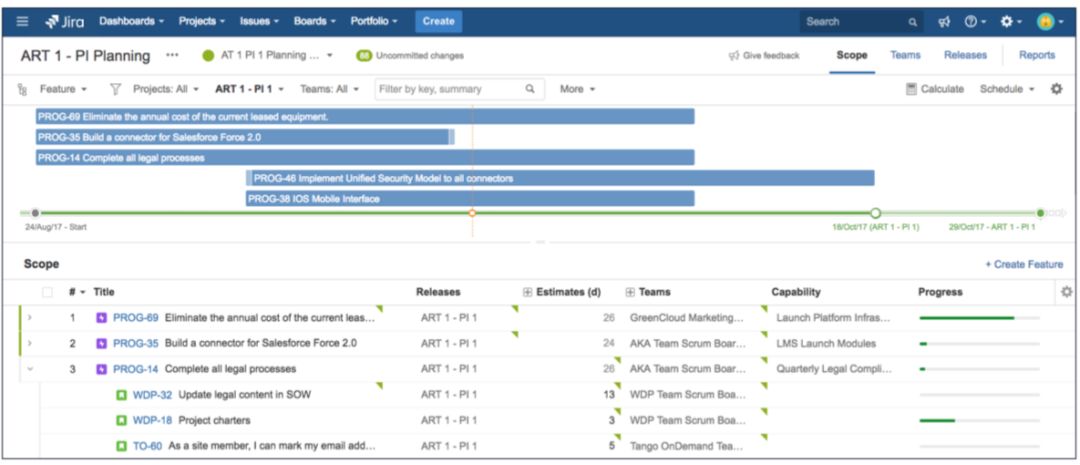Switch to the Reports tab
1080x465 pixels.
click(x=1037, y=55)
